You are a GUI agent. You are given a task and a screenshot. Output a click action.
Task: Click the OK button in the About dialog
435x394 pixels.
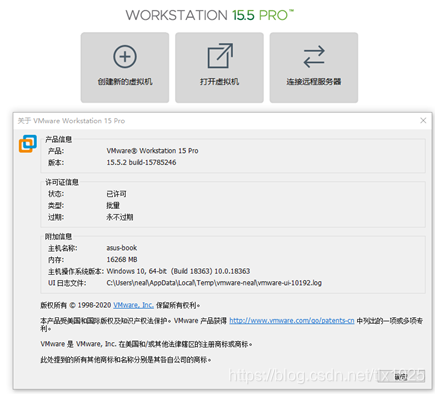[x=401, y=377]
